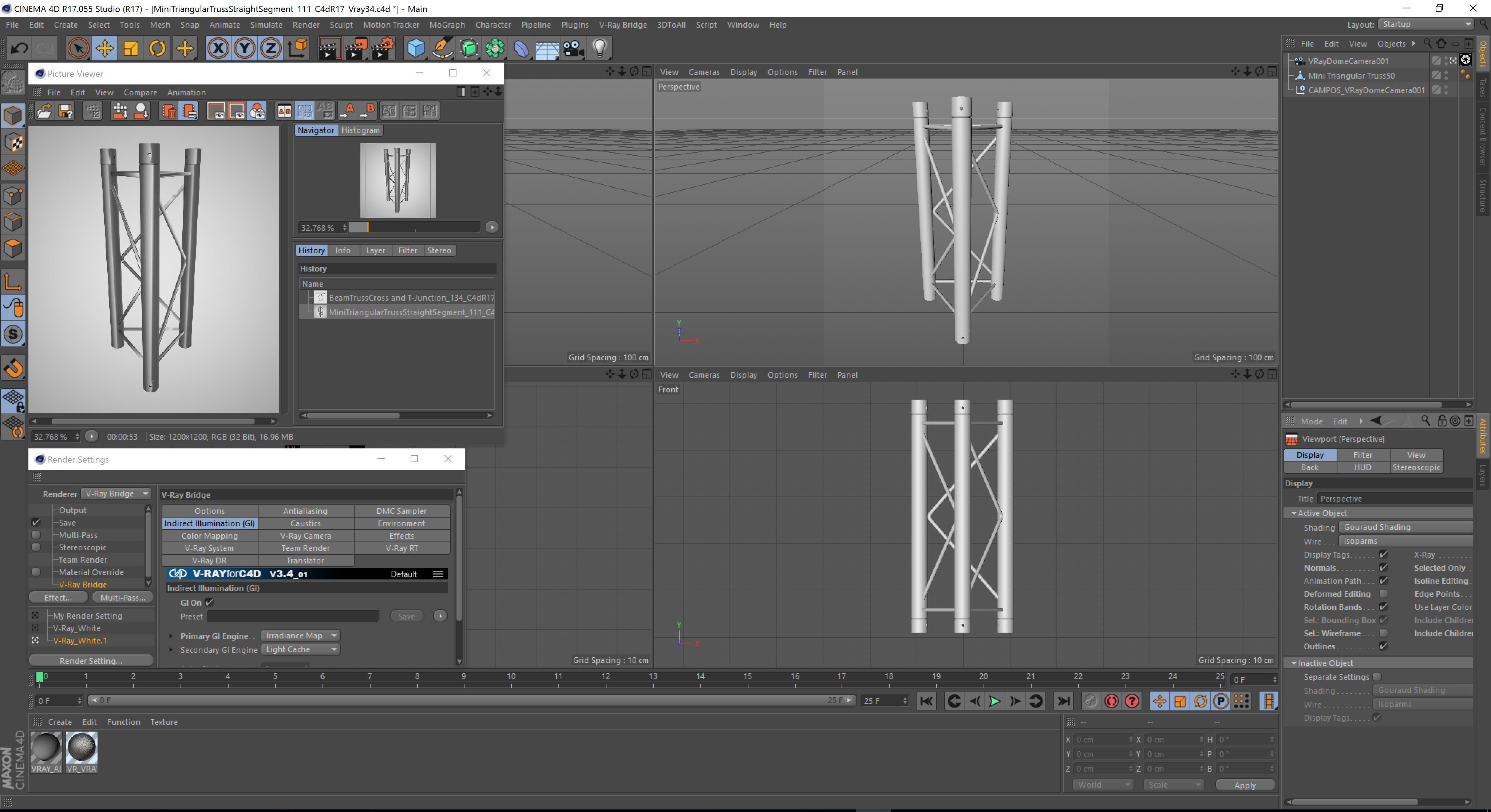Uncheck the Save option in Render Settings
The image size is (1491, 812).
(x=36, y=522)
